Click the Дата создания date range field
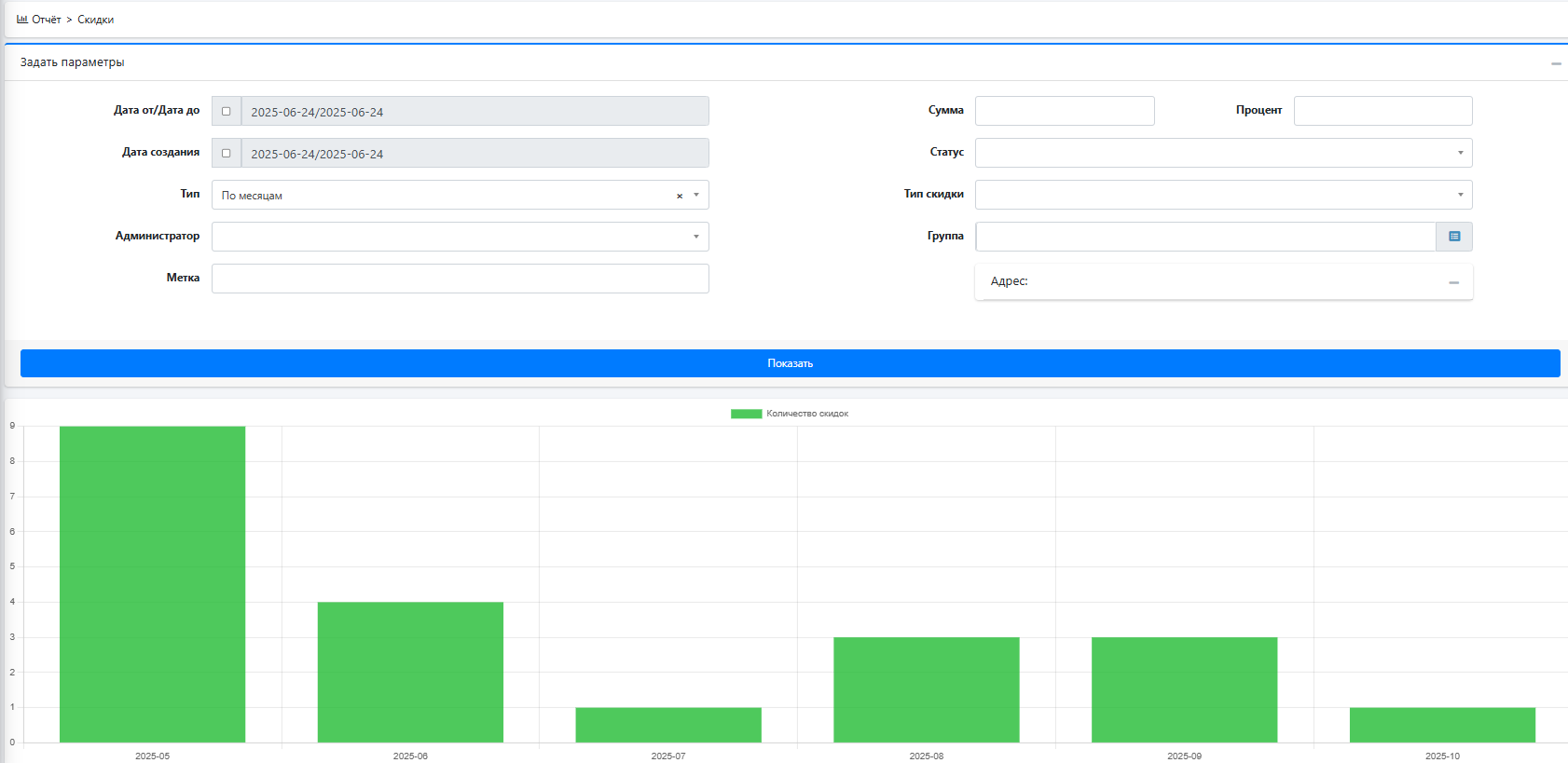The image size is (1568, 763). point(475,153)
